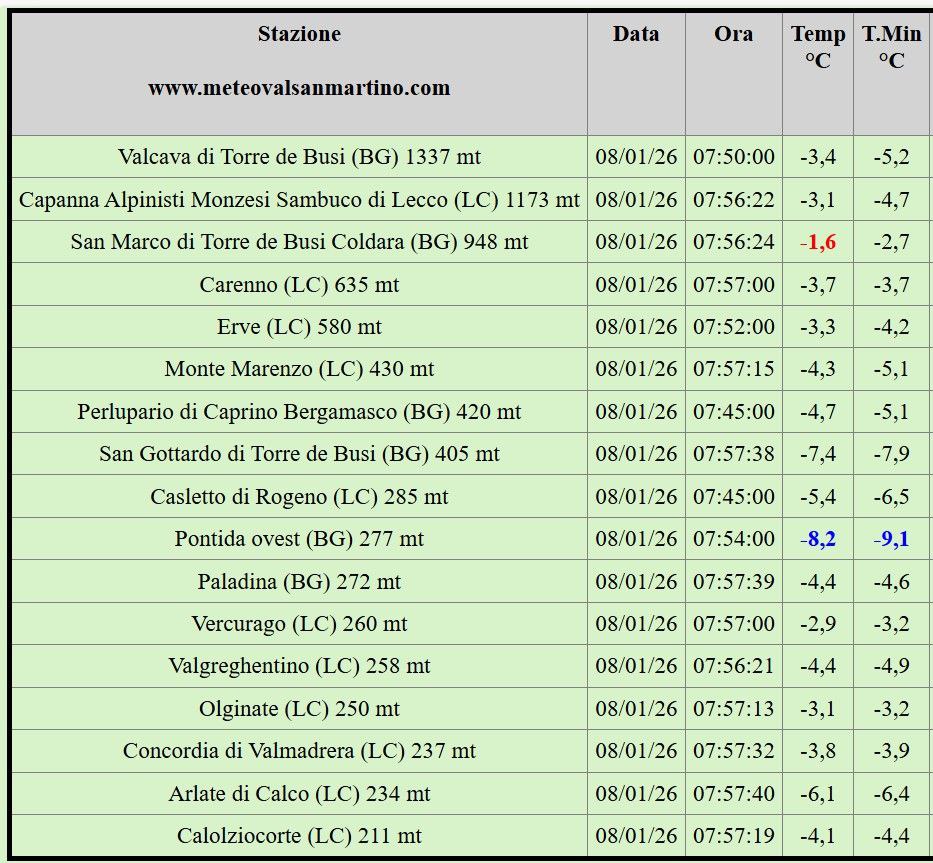Select Calolziocorte (LC) 211 mt station

point(299,836)
